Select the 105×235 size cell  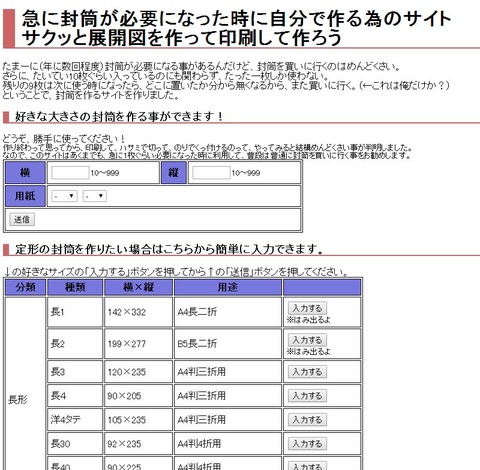click(138, 420)
